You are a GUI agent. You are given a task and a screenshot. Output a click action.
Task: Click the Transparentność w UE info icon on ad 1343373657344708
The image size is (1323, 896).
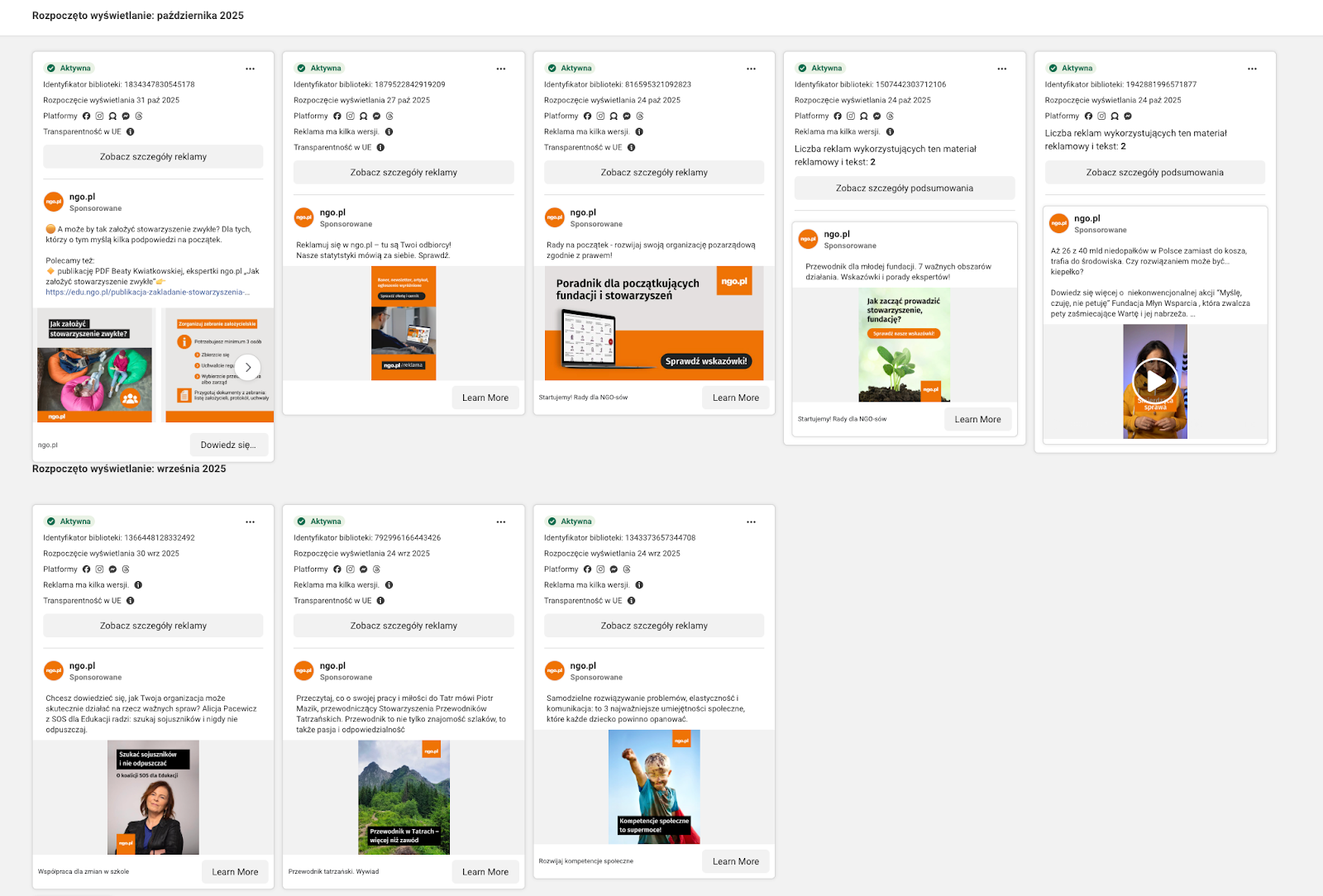(x=631, y=601)
